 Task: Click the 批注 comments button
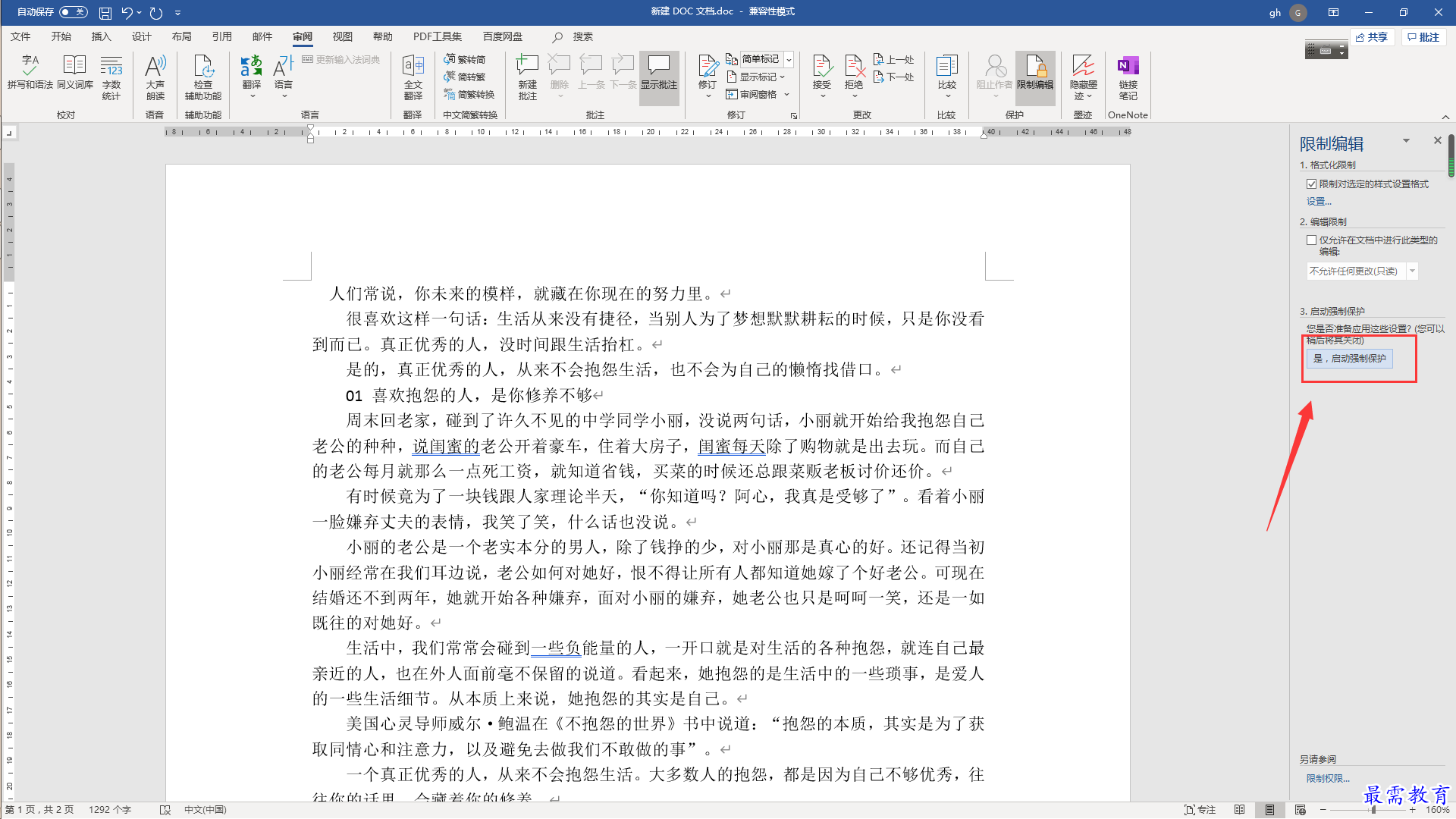(1423, 37)
